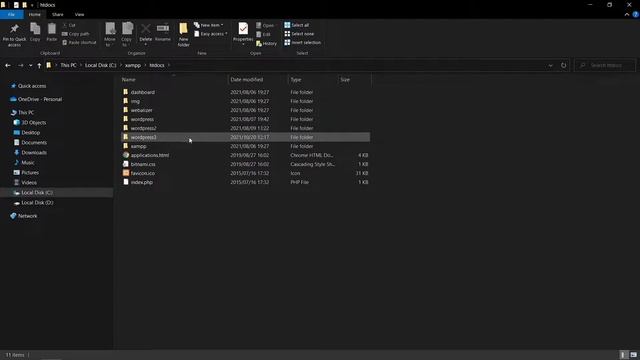Screen dimensions: 640x360
Task: Click History in the Open group
Action: tap(267, 43)
